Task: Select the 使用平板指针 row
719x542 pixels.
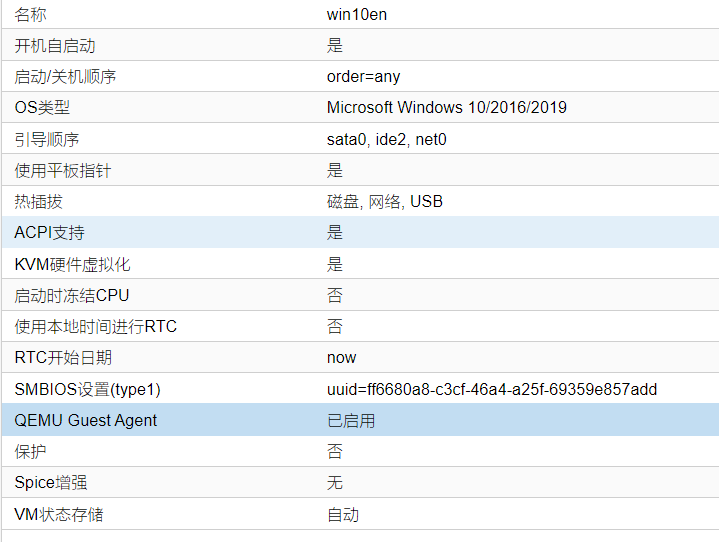Action: tap(360, 170)
